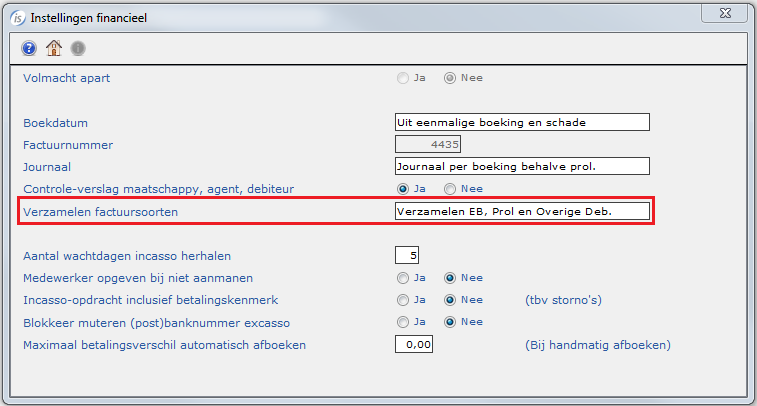757x406 pixels.
Task: Click the Maximaal betalingsverschil amount field
Action: (x=416, y=344)
